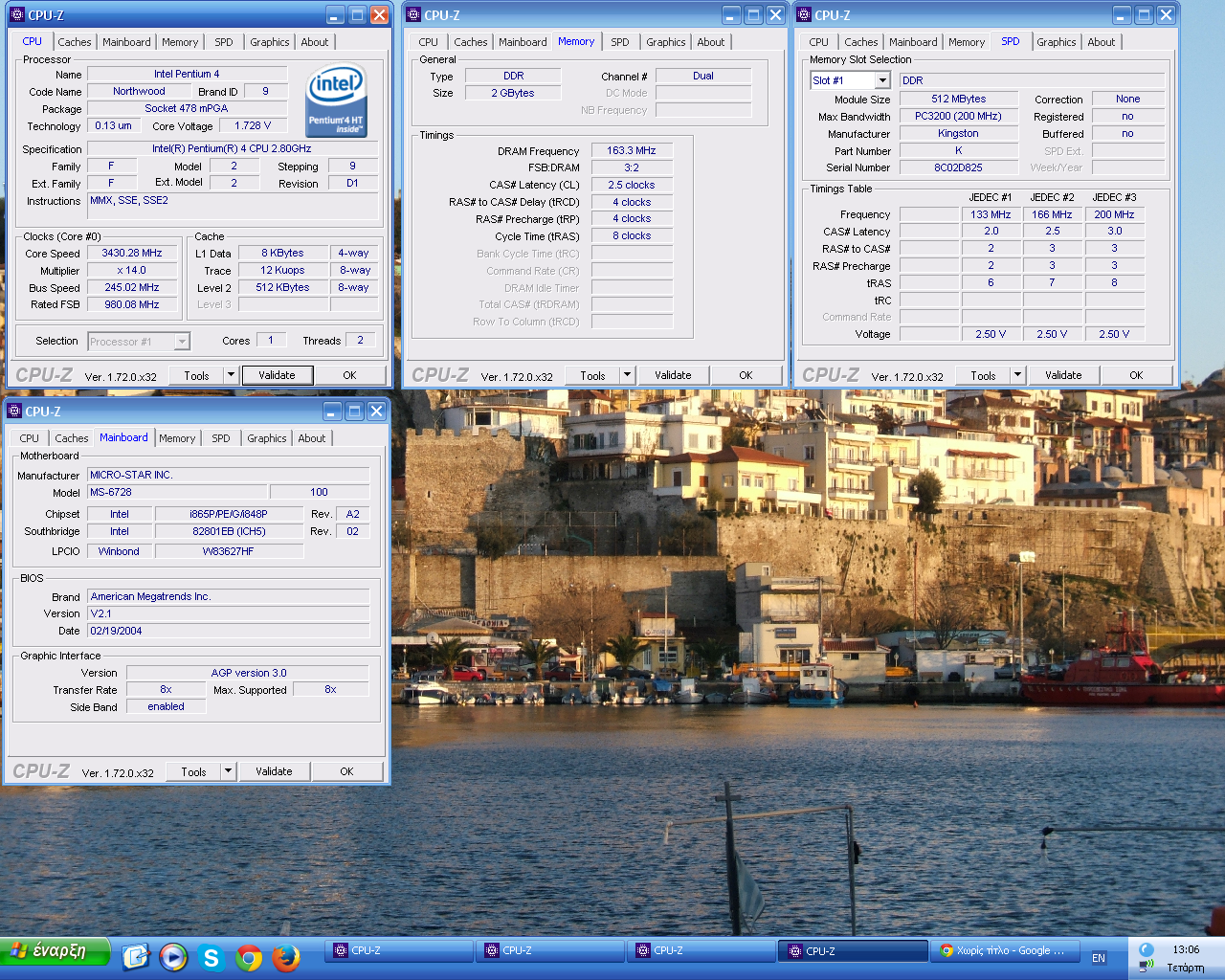
Task: Click Validate in the Mainboard window
Action: (274, 771)
